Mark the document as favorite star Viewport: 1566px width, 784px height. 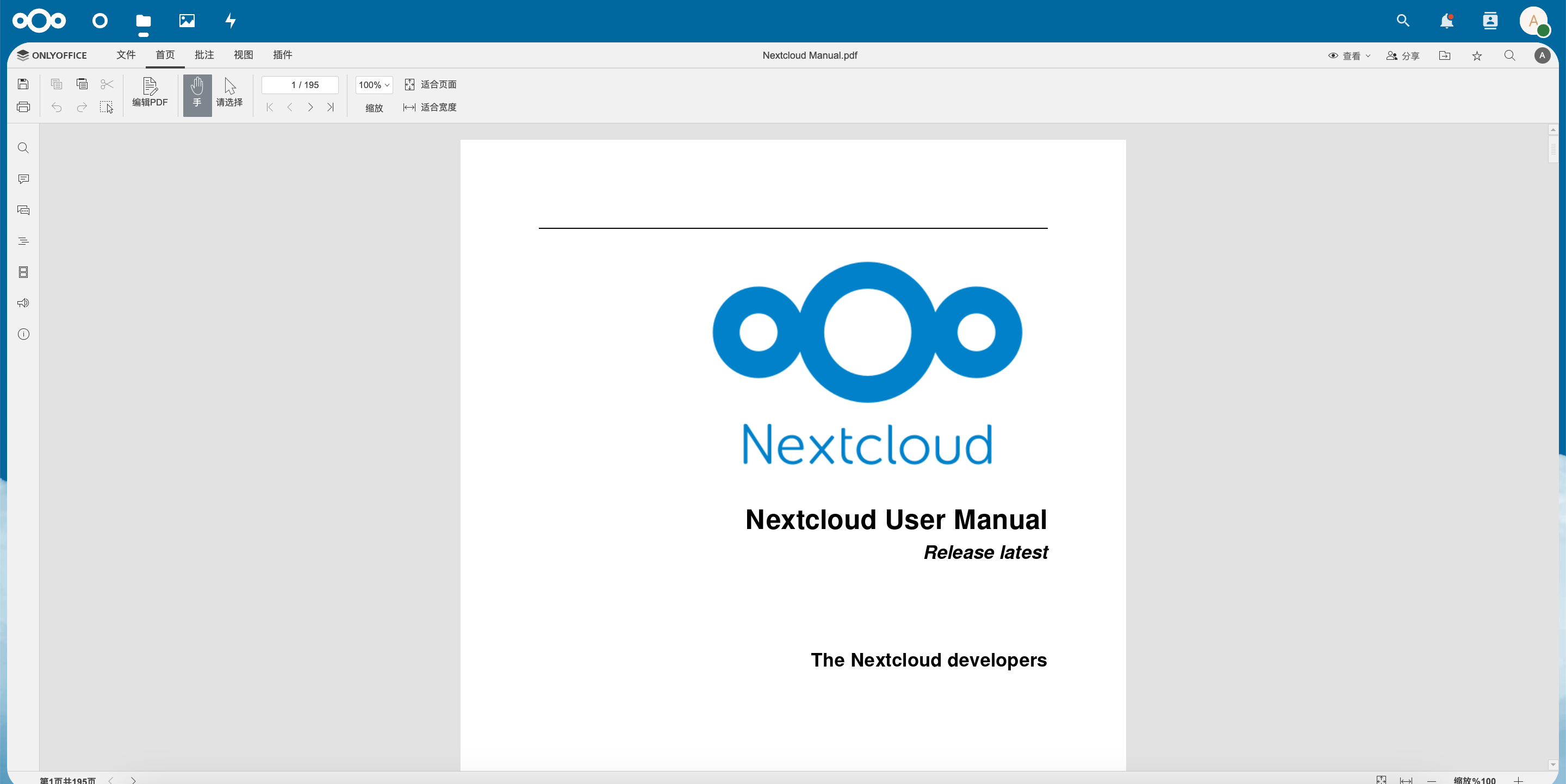pos(1477,55)
